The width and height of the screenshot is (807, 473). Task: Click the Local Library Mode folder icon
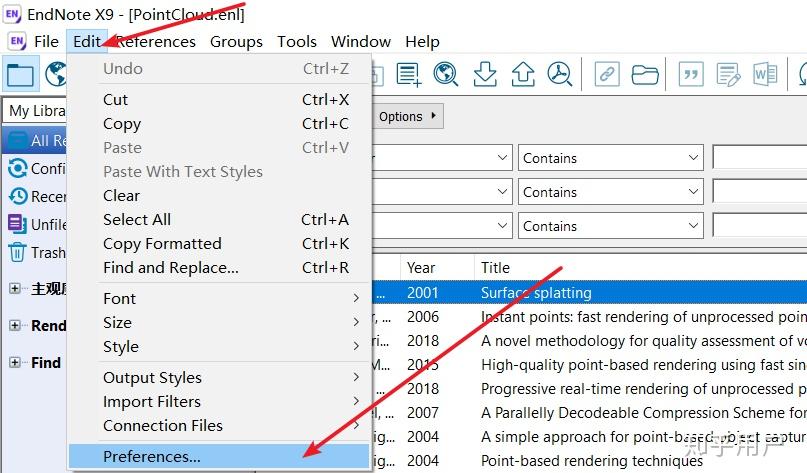(x=21, y=75)
